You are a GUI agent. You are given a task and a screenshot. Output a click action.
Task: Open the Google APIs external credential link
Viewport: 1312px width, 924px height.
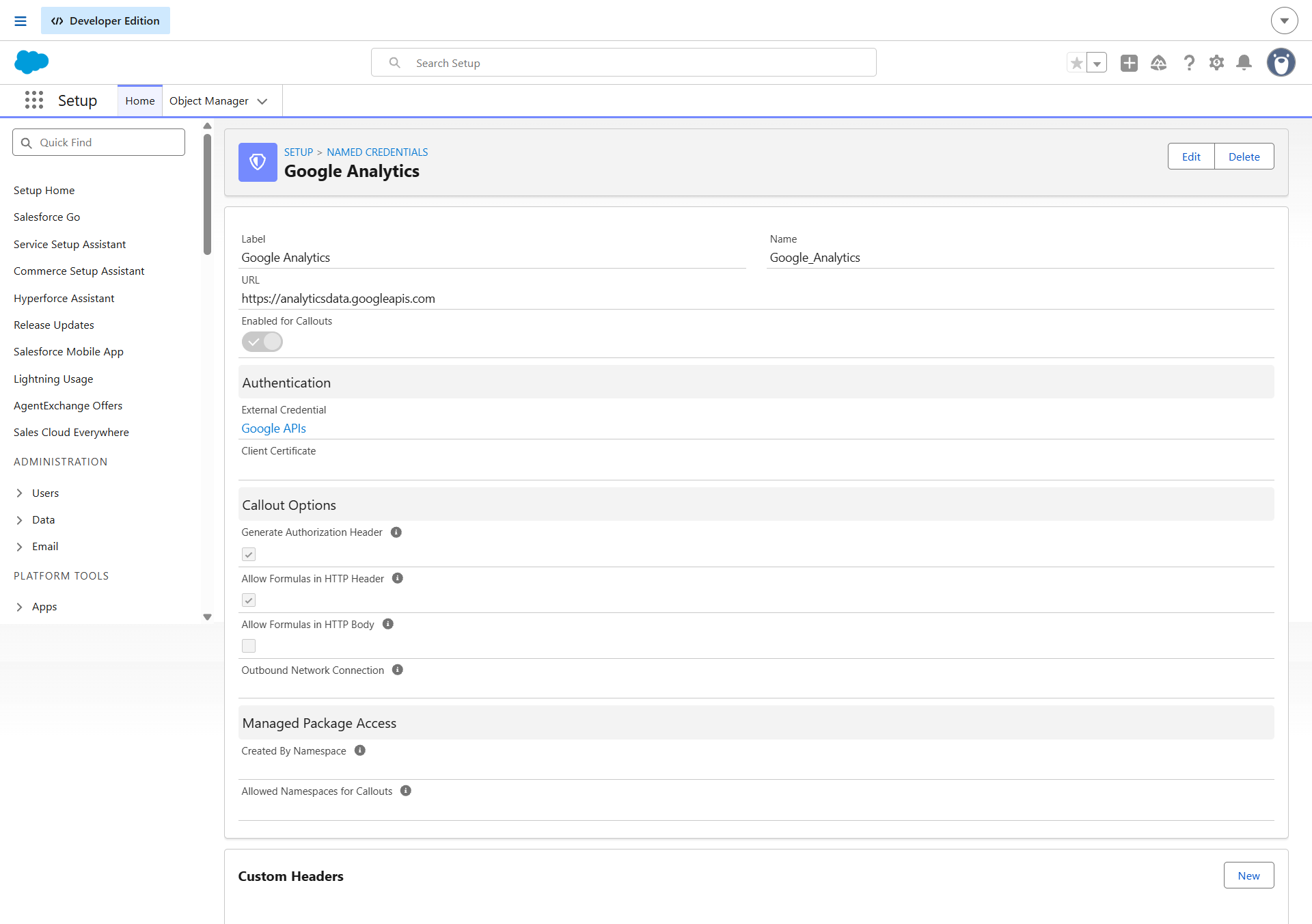[x=274, y=429]
